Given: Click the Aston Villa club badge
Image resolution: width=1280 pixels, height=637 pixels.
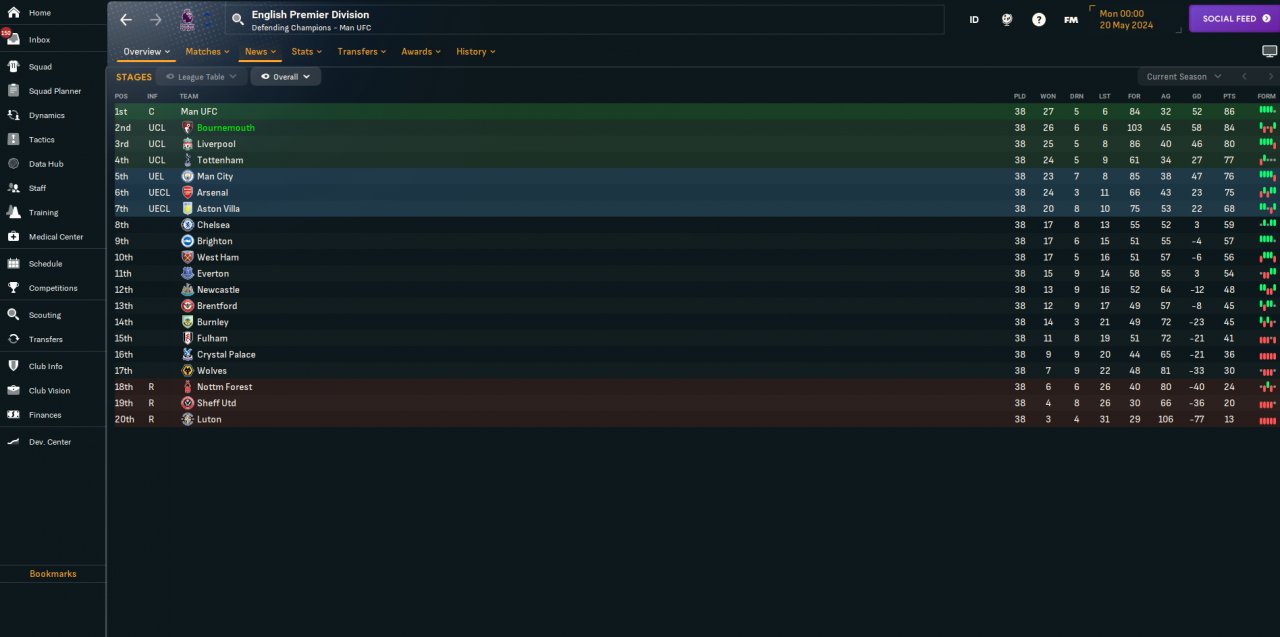Looking at the screenshot, I should click(187, 209).
